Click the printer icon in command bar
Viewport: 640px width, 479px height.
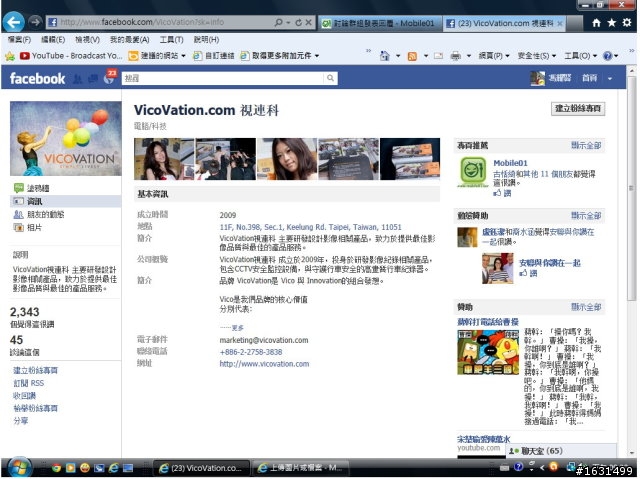point(456,56)
